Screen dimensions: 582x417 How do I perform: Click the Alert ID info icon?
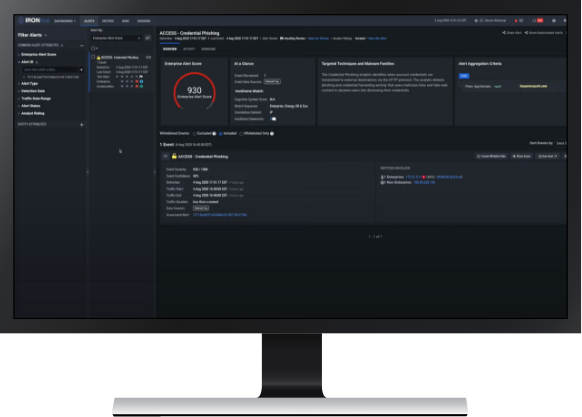36,62
